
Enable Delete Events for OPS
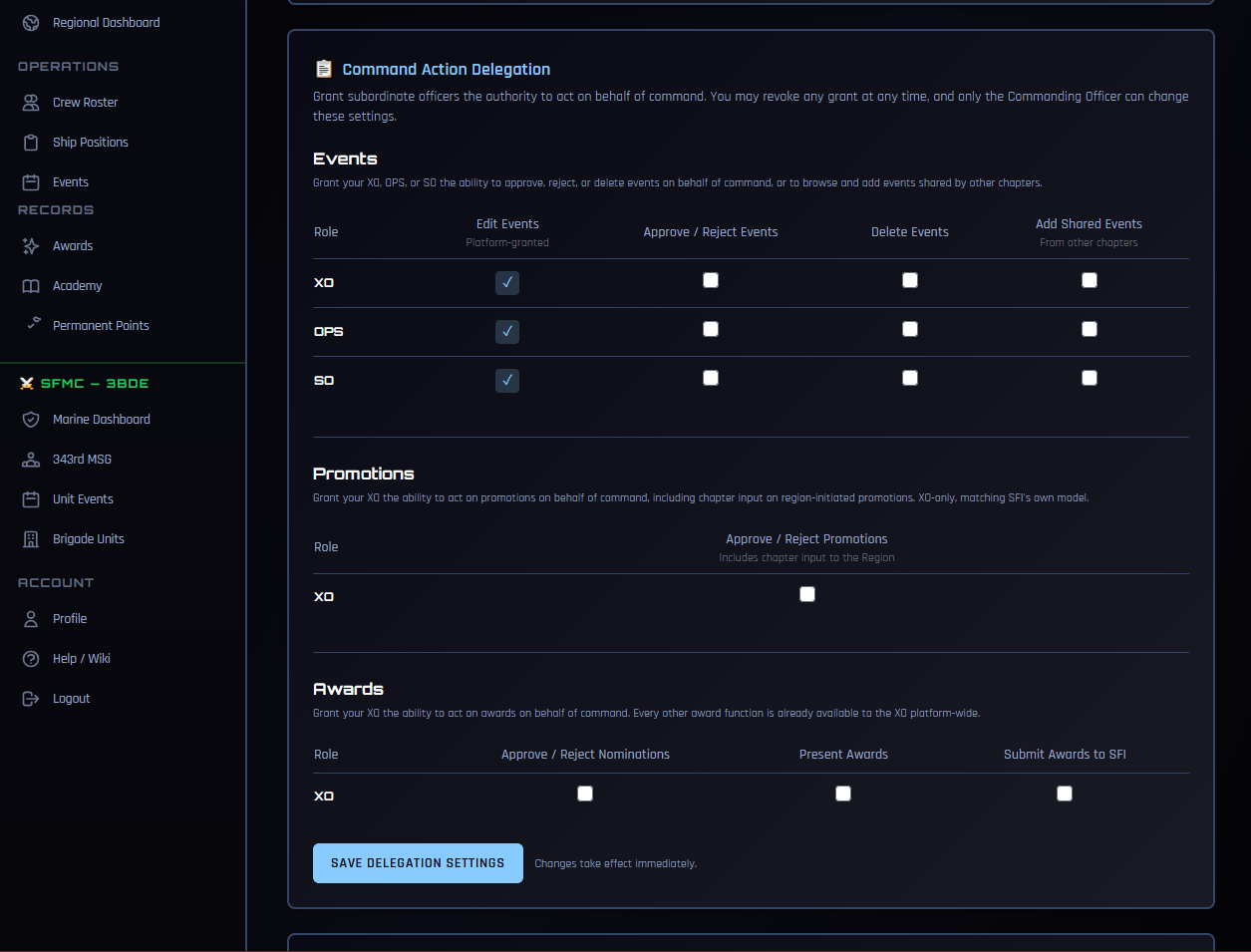(x=910, y=329)
